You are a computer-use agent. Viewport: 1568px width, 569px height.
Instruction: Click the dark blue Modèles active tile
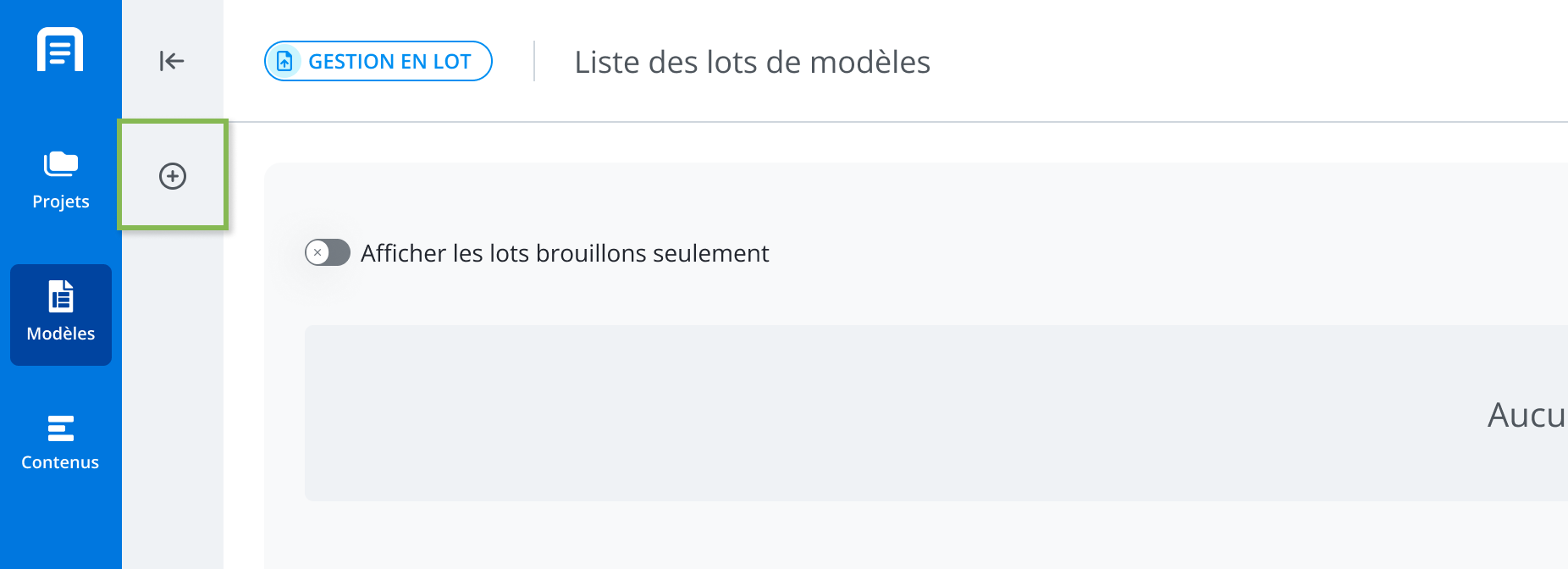pyautogui.click(x=61, y=315)
